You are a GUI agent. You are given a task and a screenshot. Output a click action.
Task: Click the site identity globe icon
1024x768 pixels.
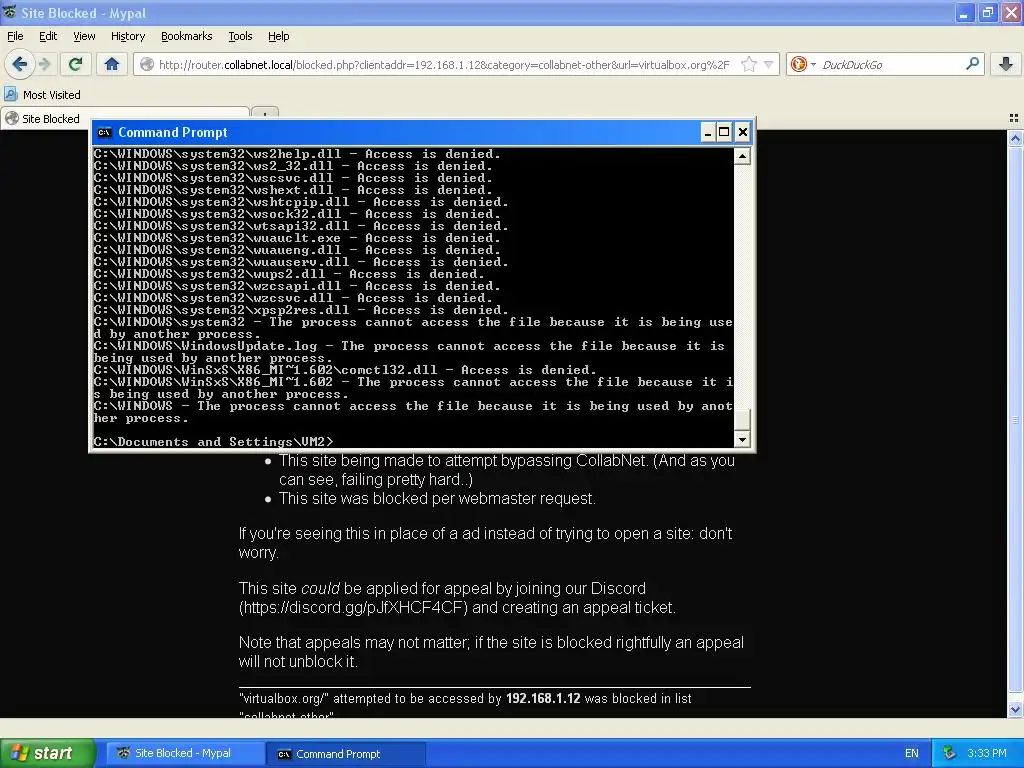click(x=148, y=64)
